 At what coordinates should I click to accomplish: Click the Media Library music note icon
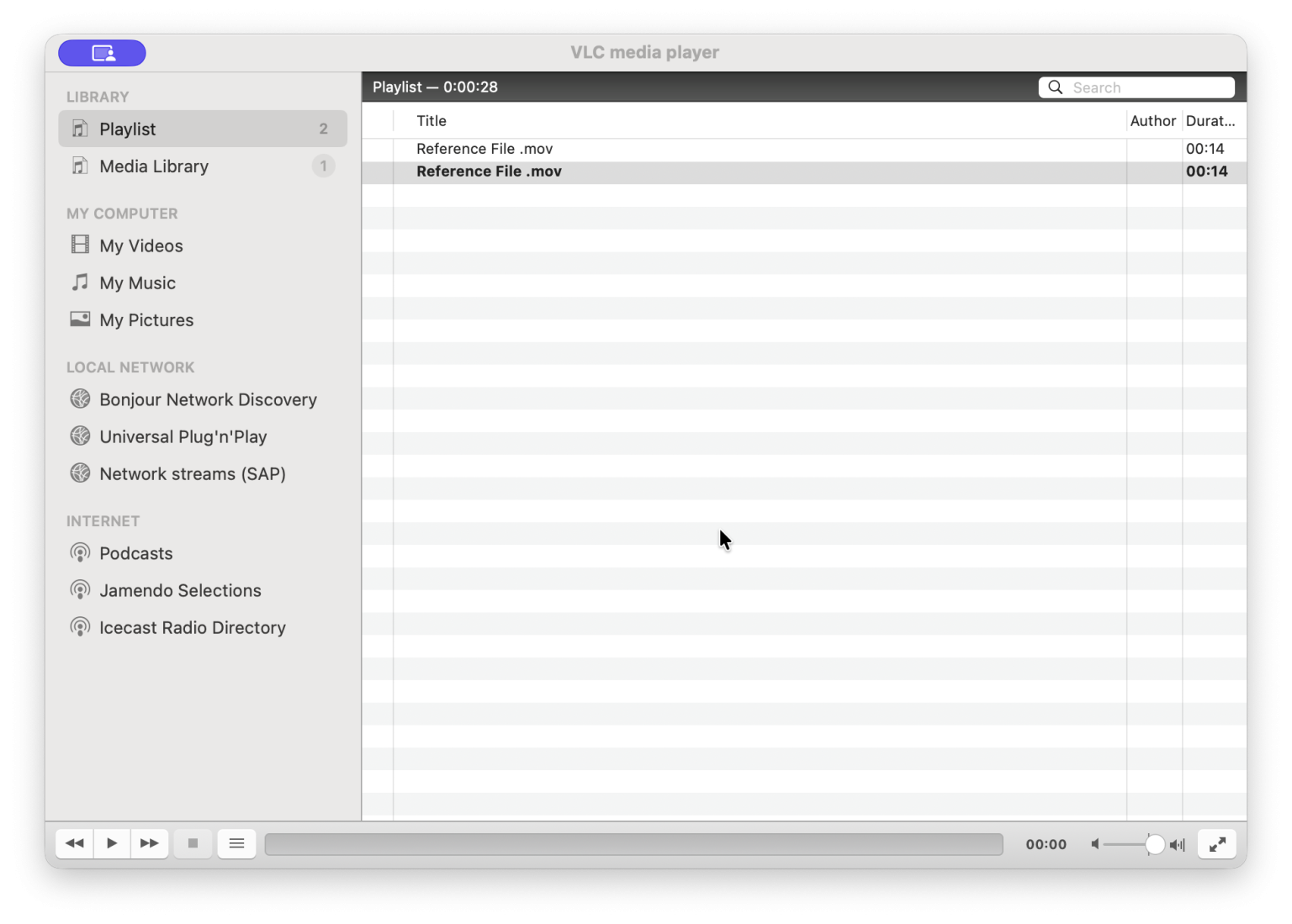[x=80, y=166]
